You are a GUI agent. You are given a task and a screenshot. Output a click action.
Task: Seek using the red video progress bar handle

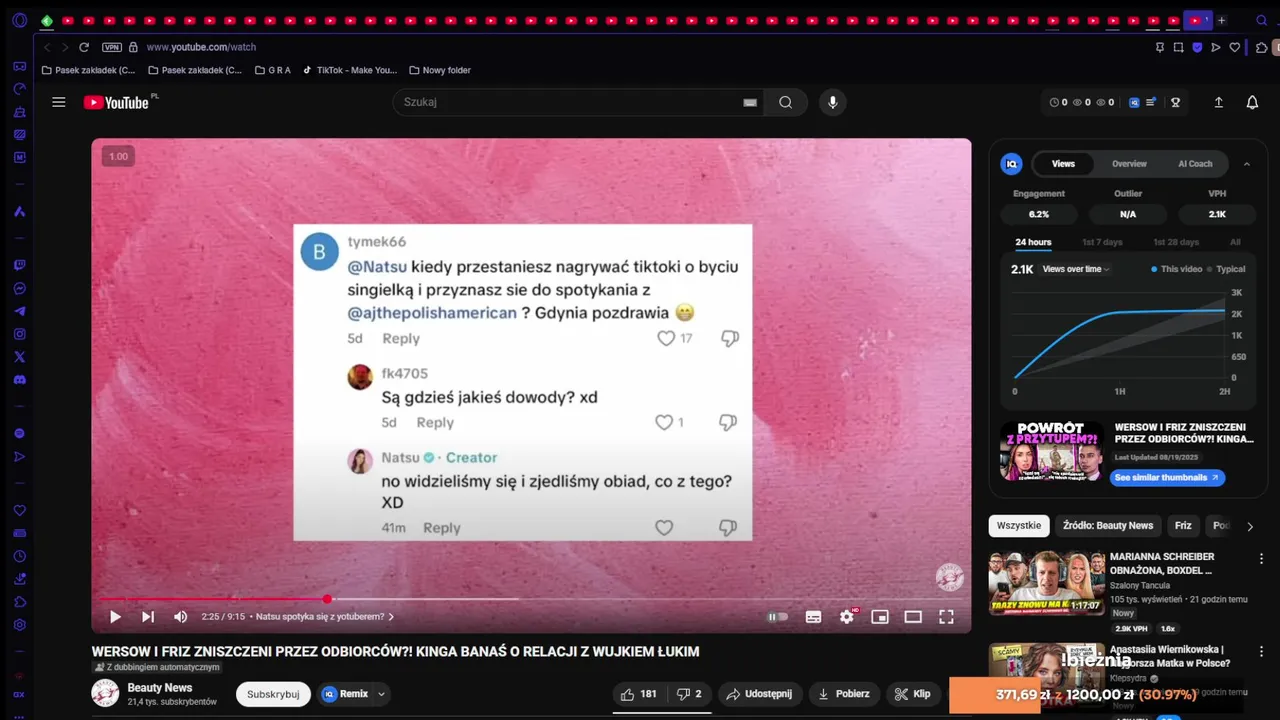click(327, 599)
